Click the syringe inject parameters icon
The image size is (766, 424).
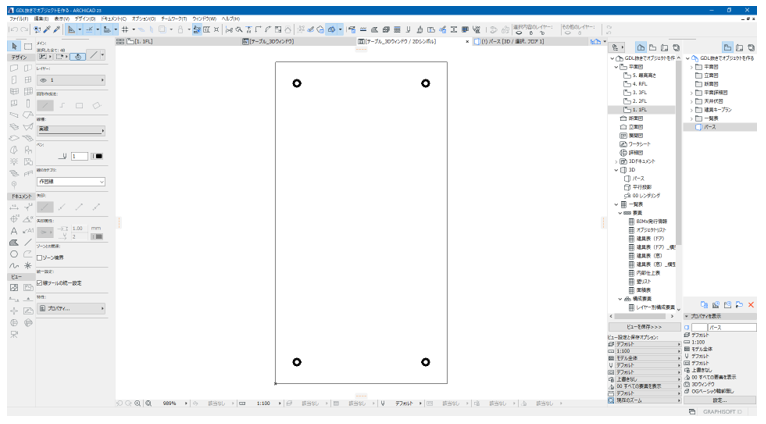(x=57, y=30)
